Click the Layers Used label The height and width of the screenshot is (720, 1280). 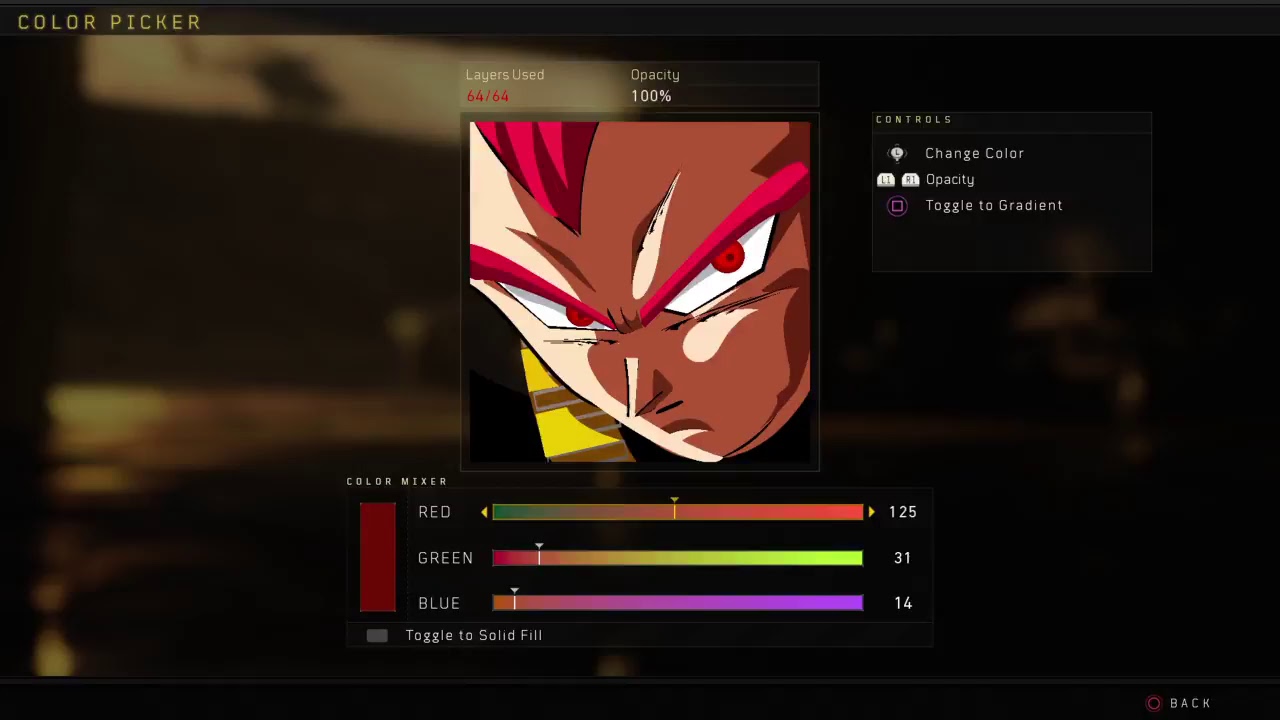coord(505,75)
